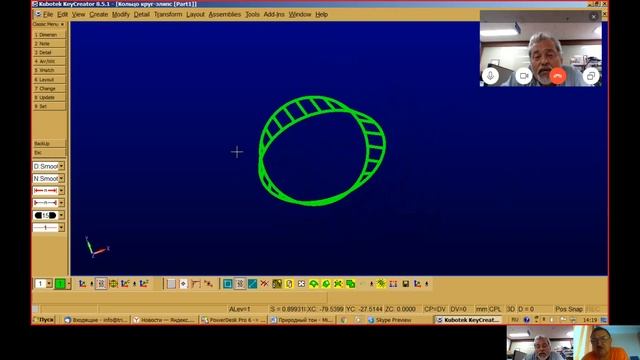640x360 pixels.
Task: Click the yellow cylinder icon
Action: point(289,284)
